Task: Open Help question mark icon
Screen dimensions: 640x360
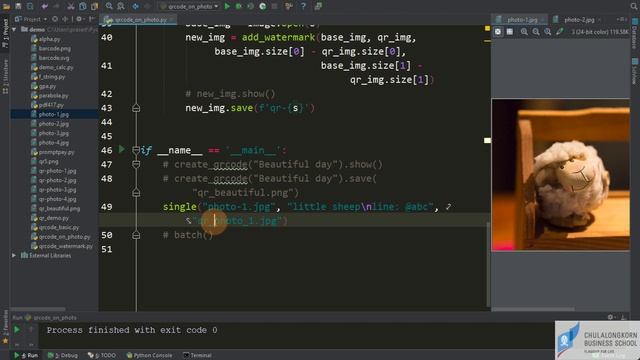Action: [x=303, y=6]
